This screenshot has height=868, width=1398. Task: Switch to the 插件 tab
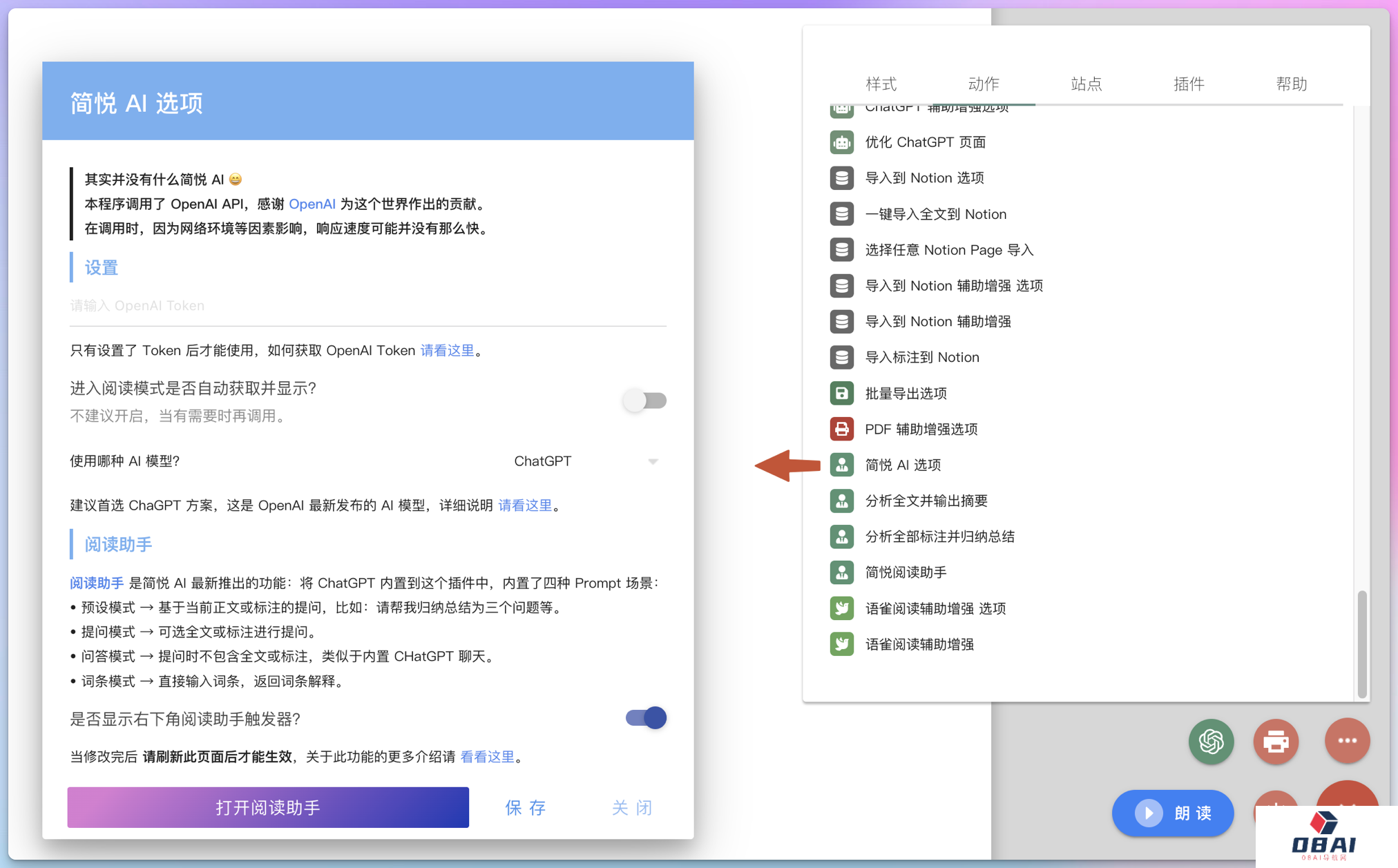click(x=1189, y=84)
